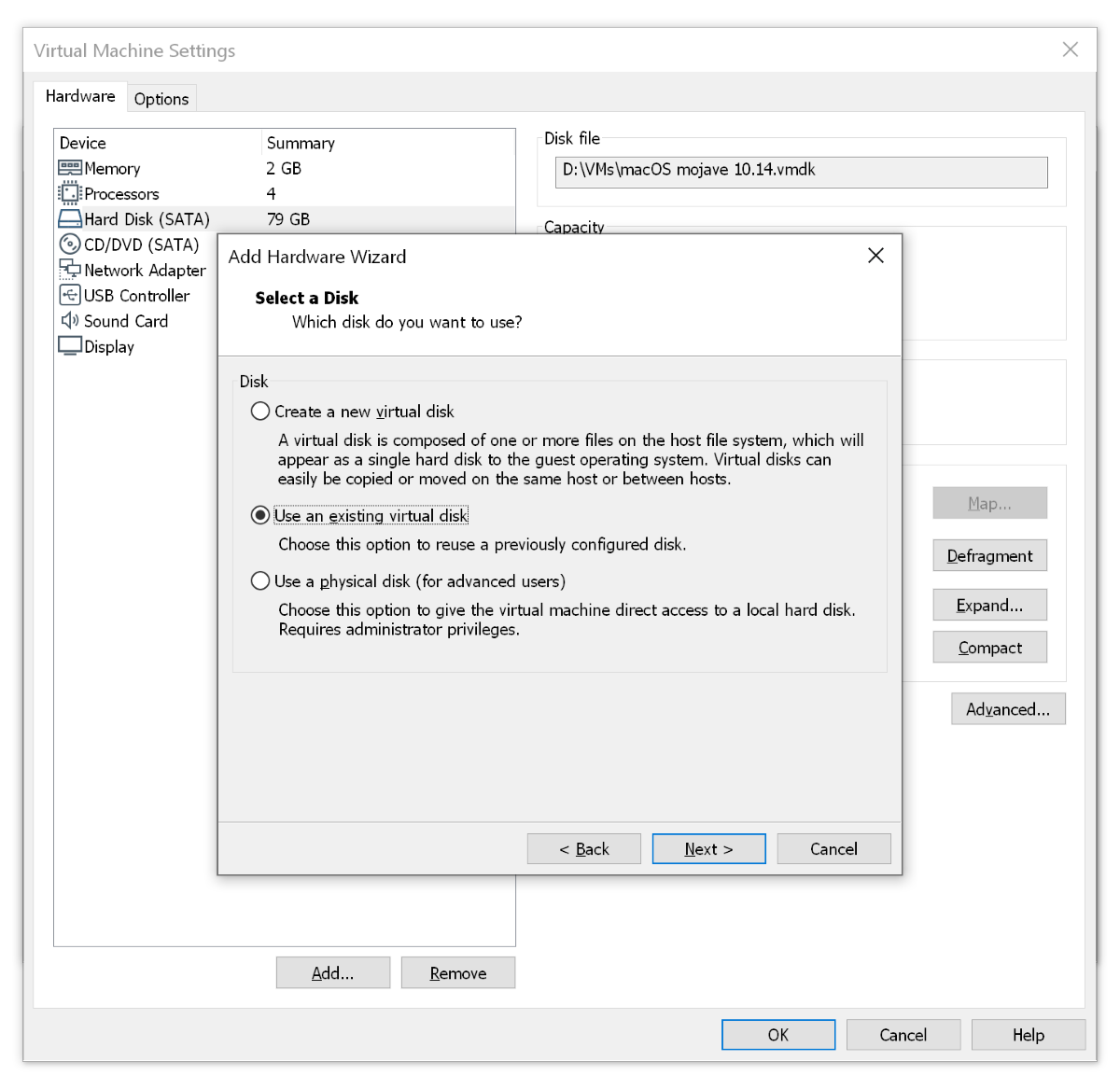Open the Hardware tab
This screenshot has width=1120, height=1075.
coord(80,96)
